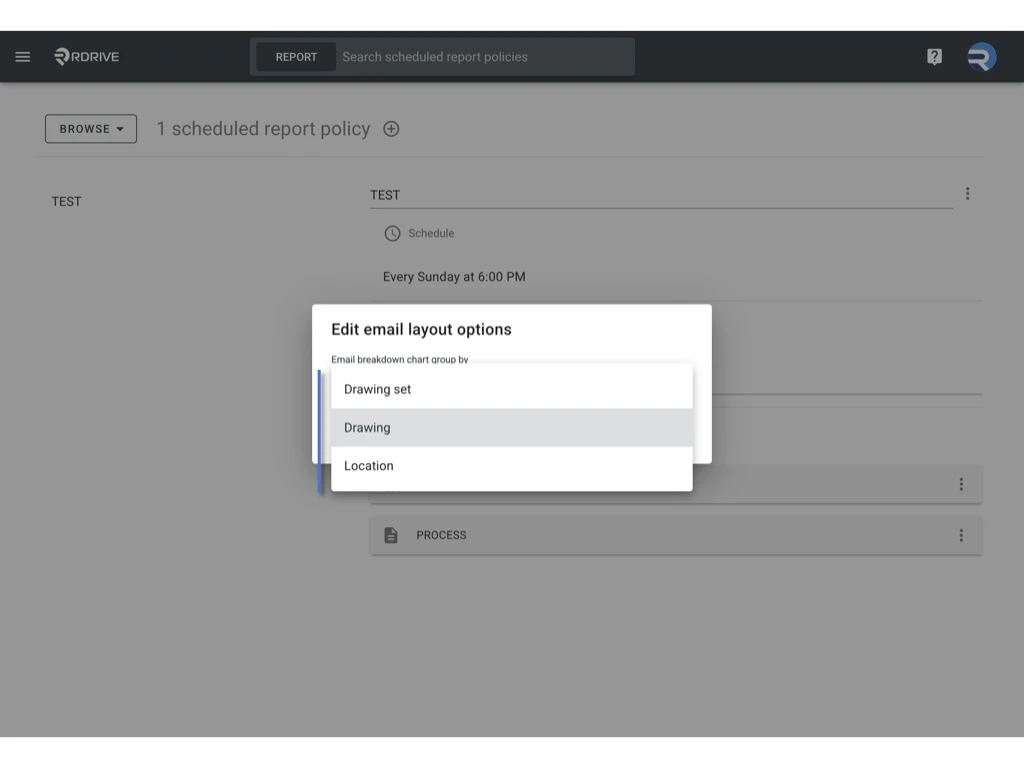This screenshot has height=768, width=1024.
Task: Click the document icon on the PROCESS row
Action: [391, 534]
